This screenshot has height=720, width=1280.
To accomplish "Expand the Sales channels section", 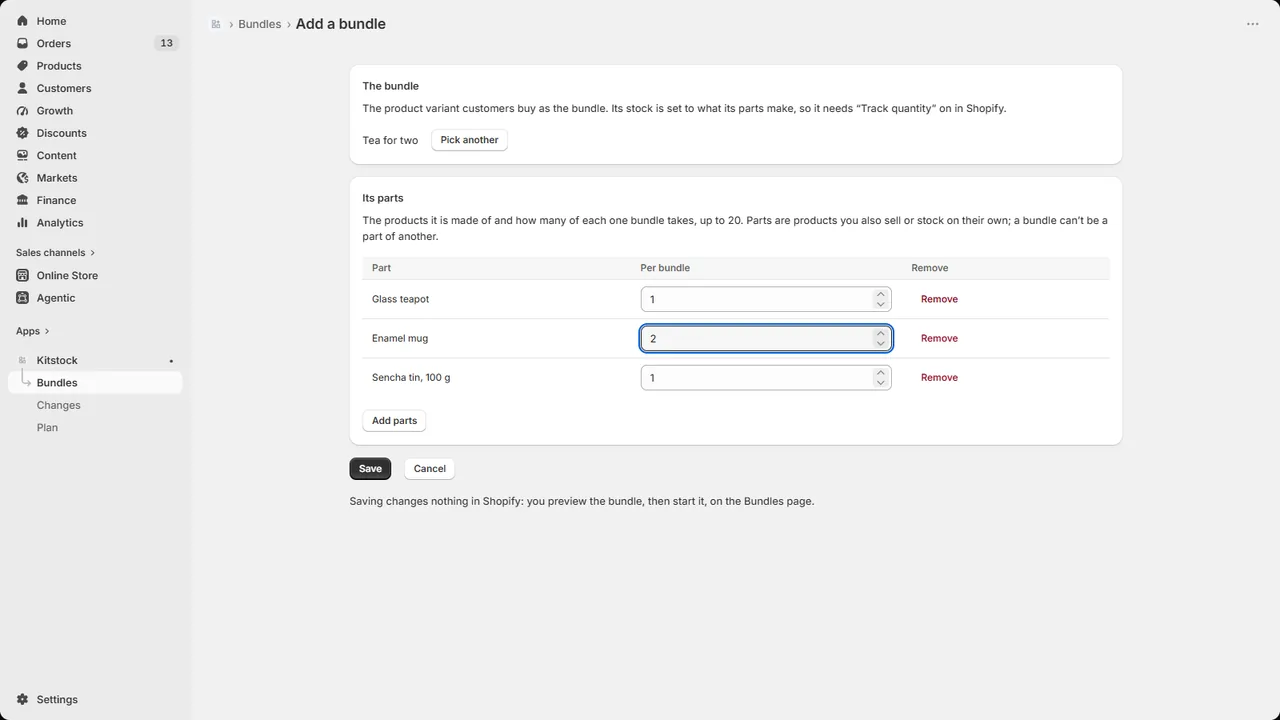I will (55, 253).
